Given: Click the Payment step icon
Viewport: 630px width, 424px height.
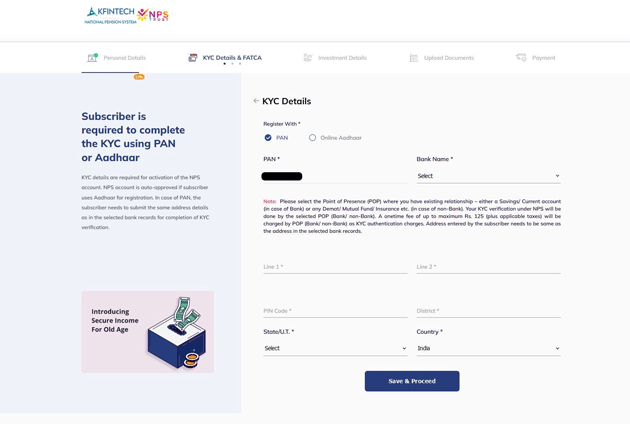Looking at the screenshot, I should (x=521, y=58).
